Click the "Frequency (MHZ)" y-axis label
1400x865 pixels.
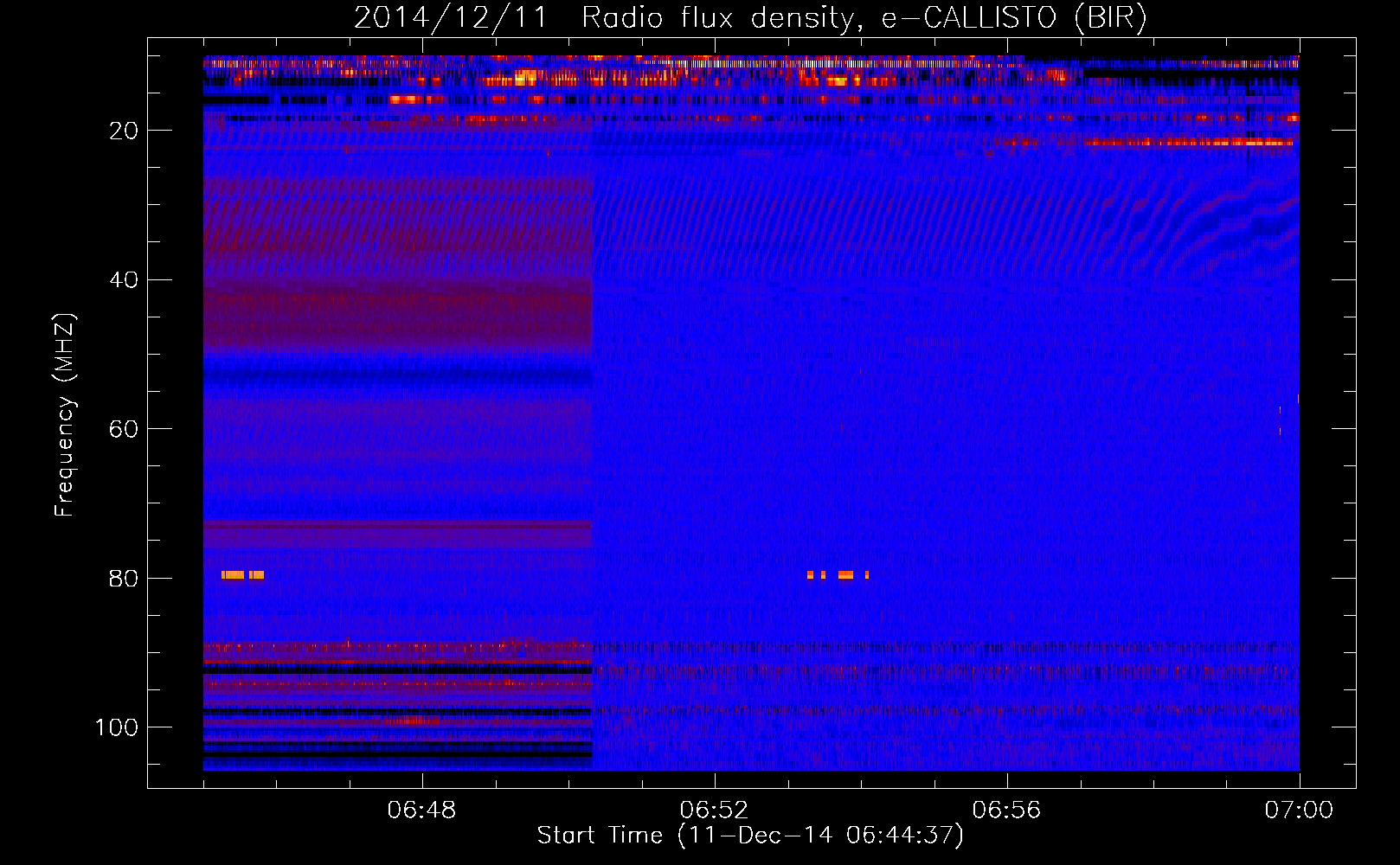(65, 415)
